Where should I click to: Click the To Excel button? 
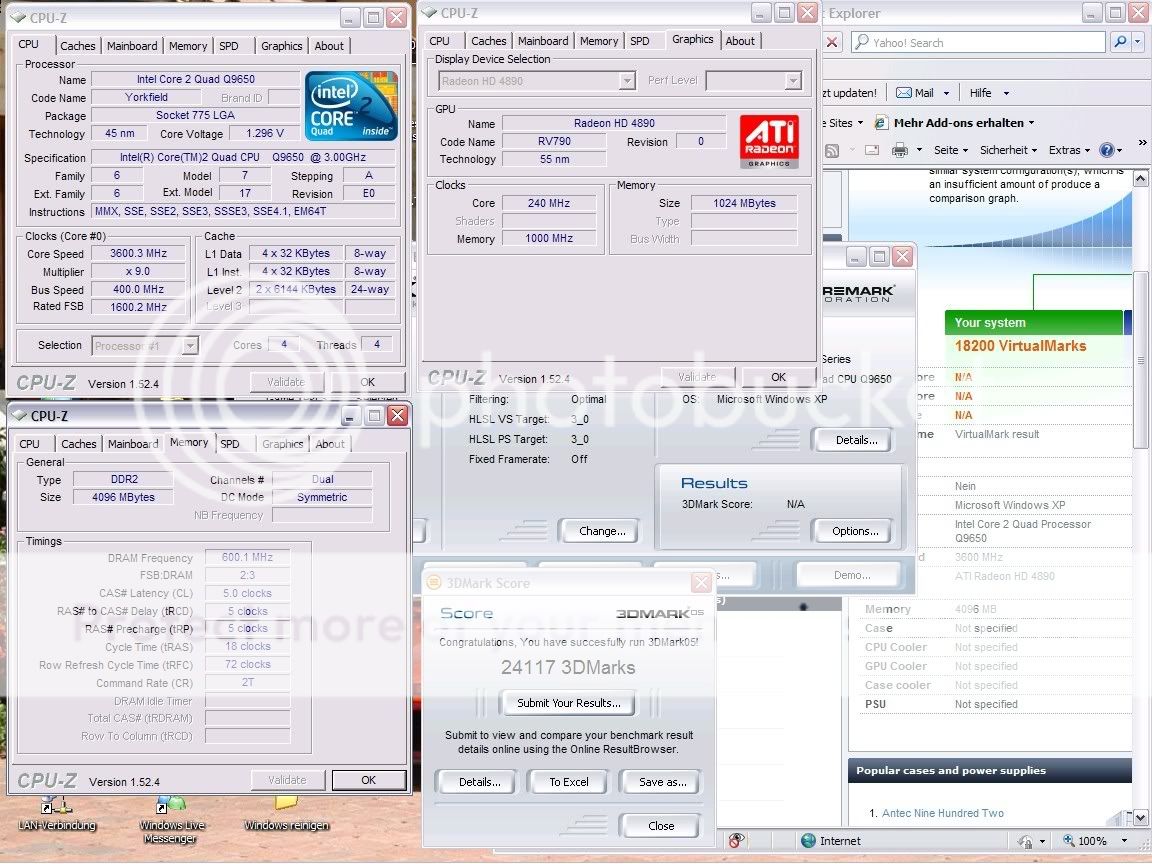(x=568, y=782)
